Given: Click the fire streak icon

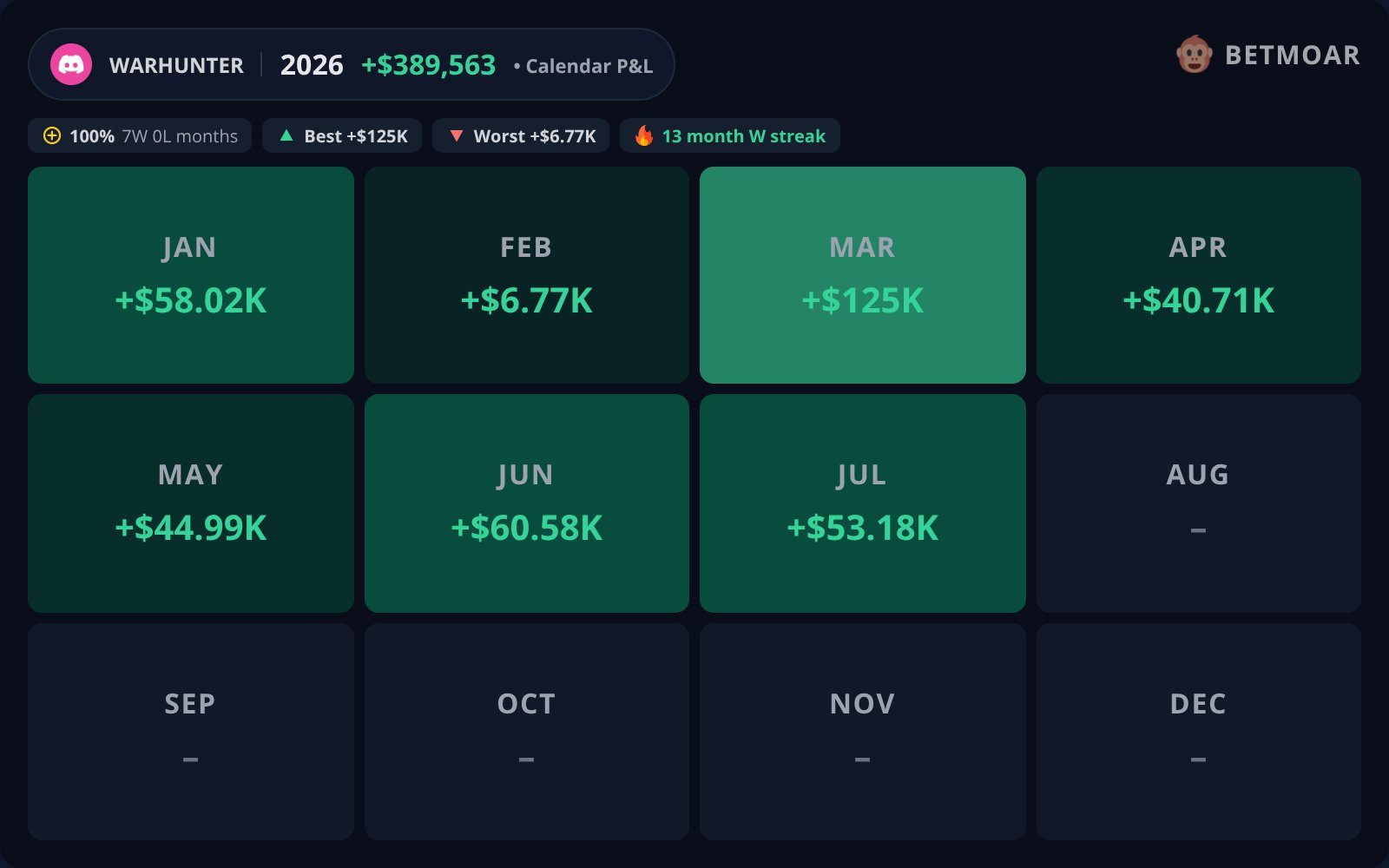Looking at the screenshot, I should pyautogui.click(x=644, y=135).
